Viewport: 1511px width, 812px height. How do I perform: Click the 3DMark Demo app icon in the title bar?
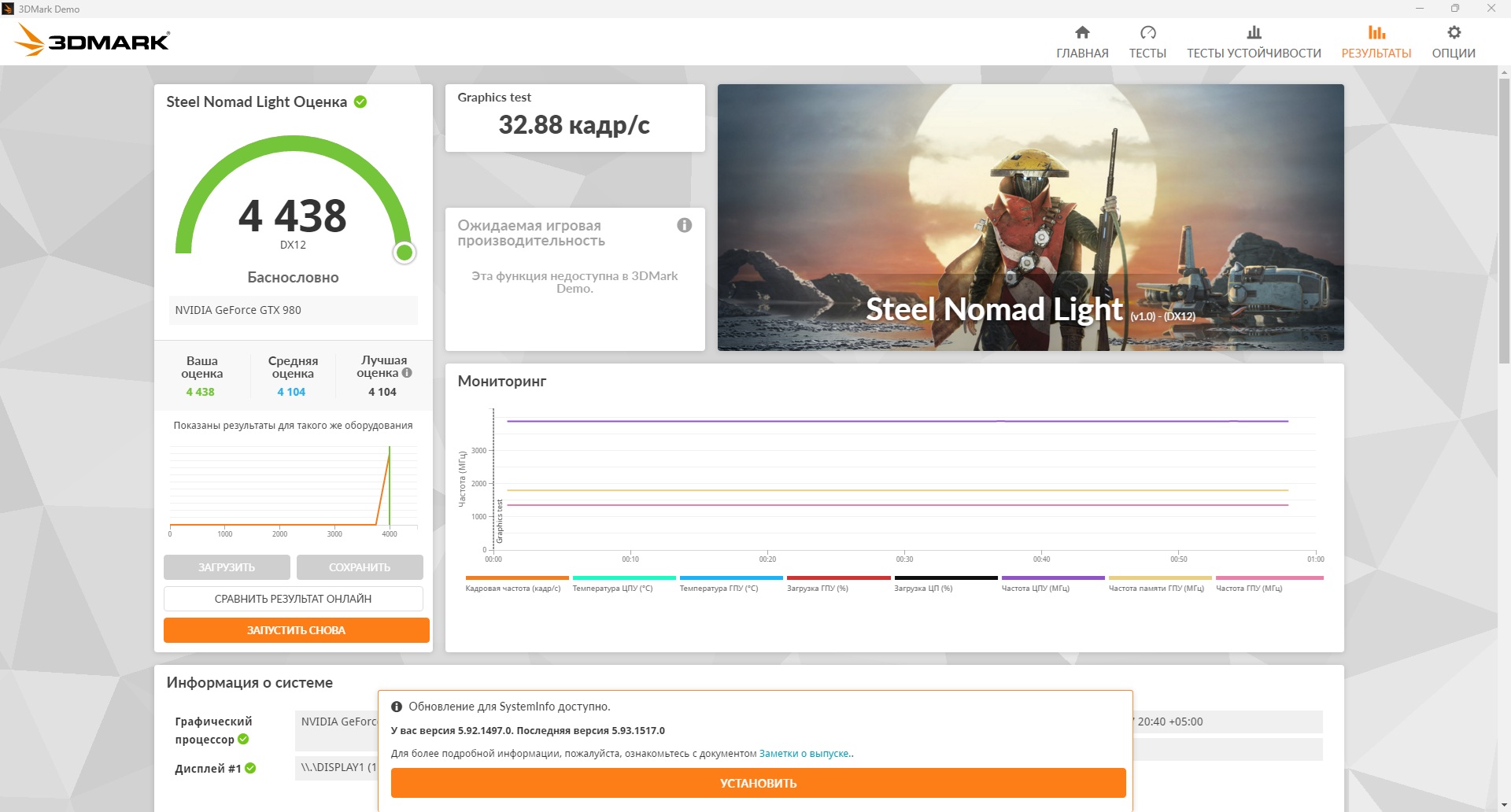tap(9, 9)
